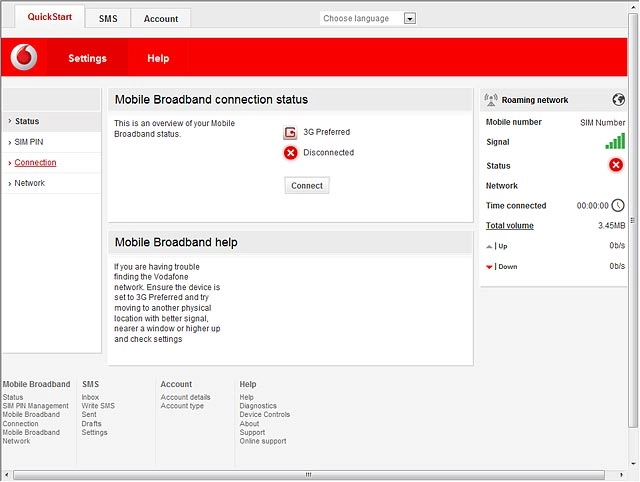Click the horizontal scrollbar at bottom
The image size is (640, 482).
pos(309,475)
